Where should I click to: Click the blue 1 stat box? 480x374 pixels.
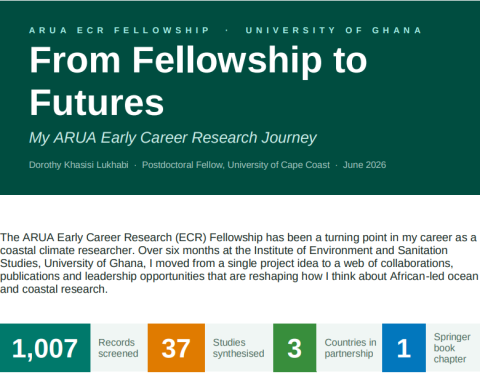(x=404, y=348)
